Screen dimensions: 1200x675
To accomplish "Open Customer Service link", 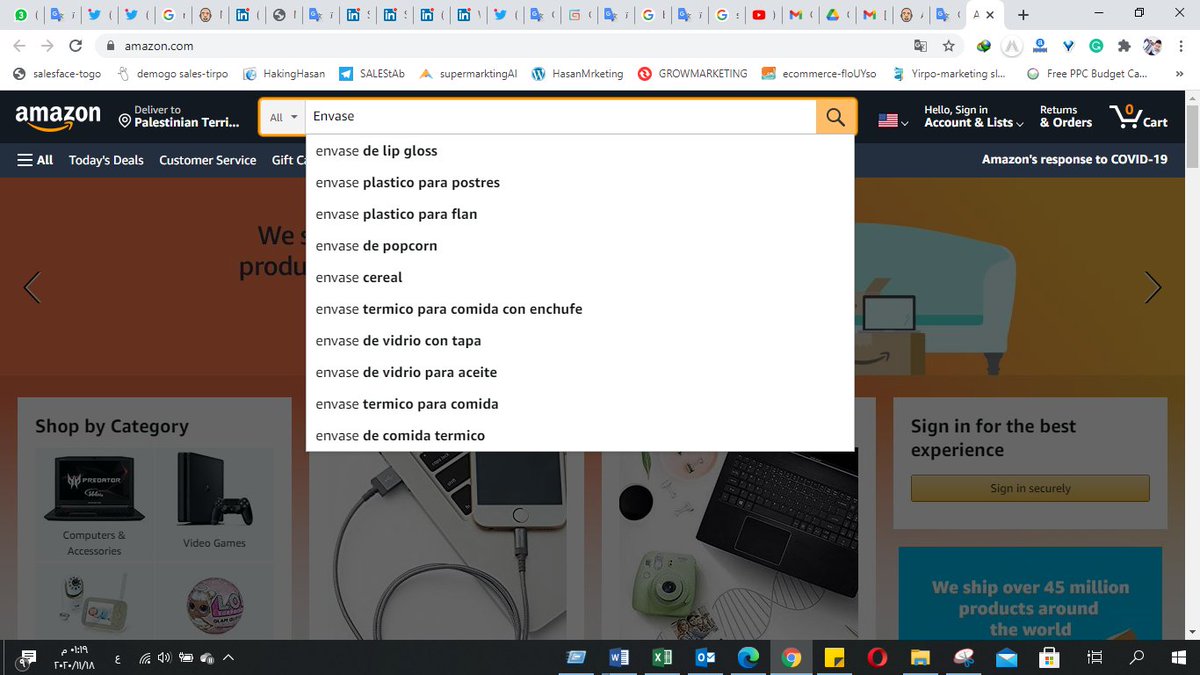I will tap(207, 160).
